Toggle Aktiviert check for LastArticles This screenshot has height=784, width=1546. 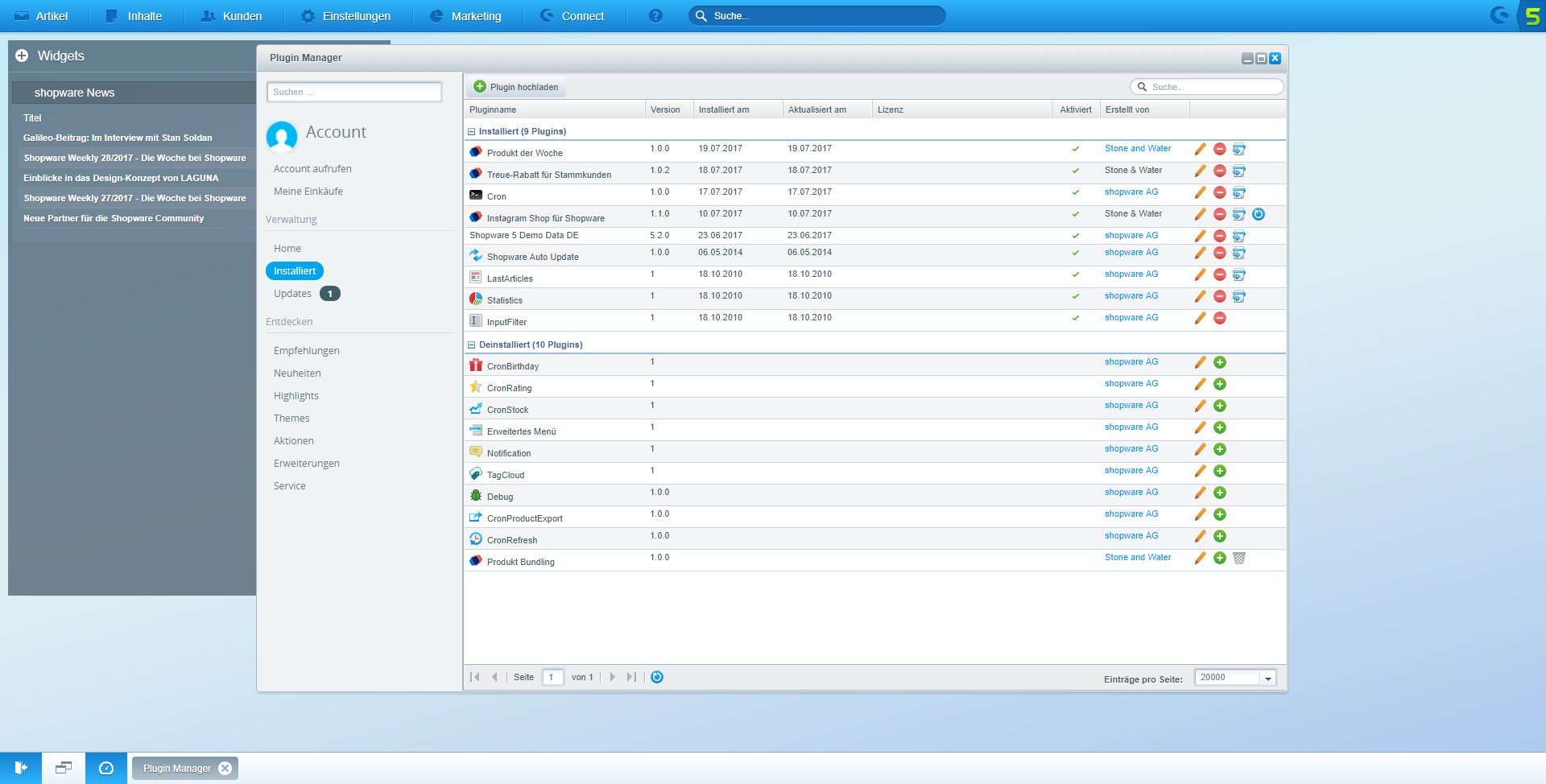[1076, 274]
